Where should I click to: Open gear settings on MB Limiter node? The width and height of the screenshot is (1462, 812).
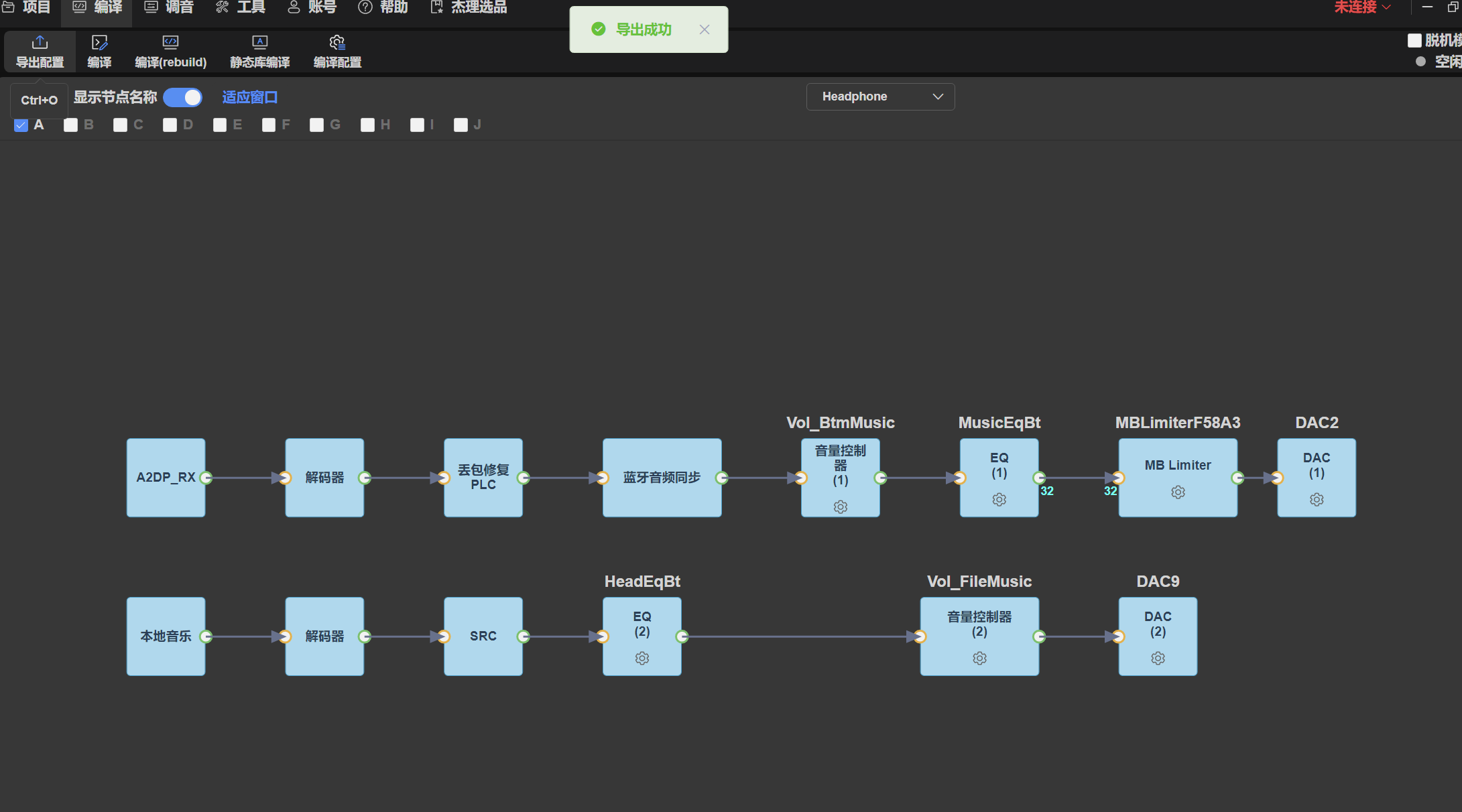point(1178,492)
